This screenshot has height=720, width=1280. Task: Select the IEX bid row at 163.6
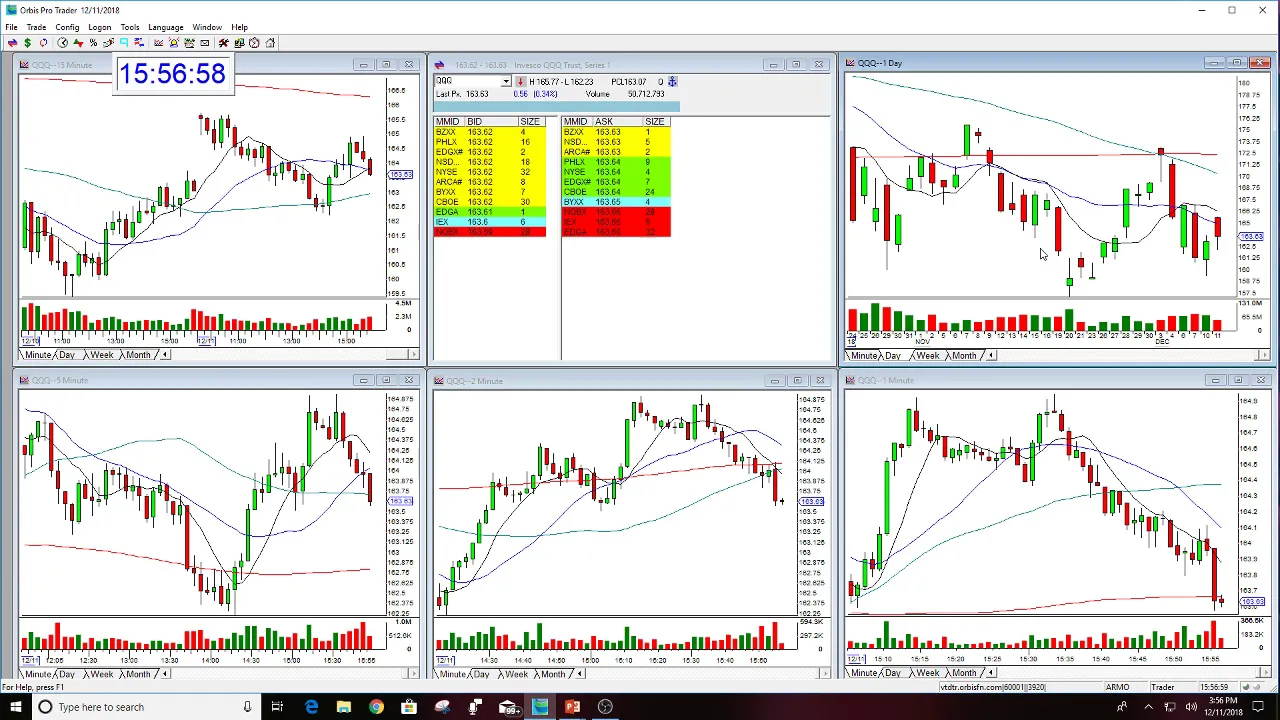coord(490,222)
